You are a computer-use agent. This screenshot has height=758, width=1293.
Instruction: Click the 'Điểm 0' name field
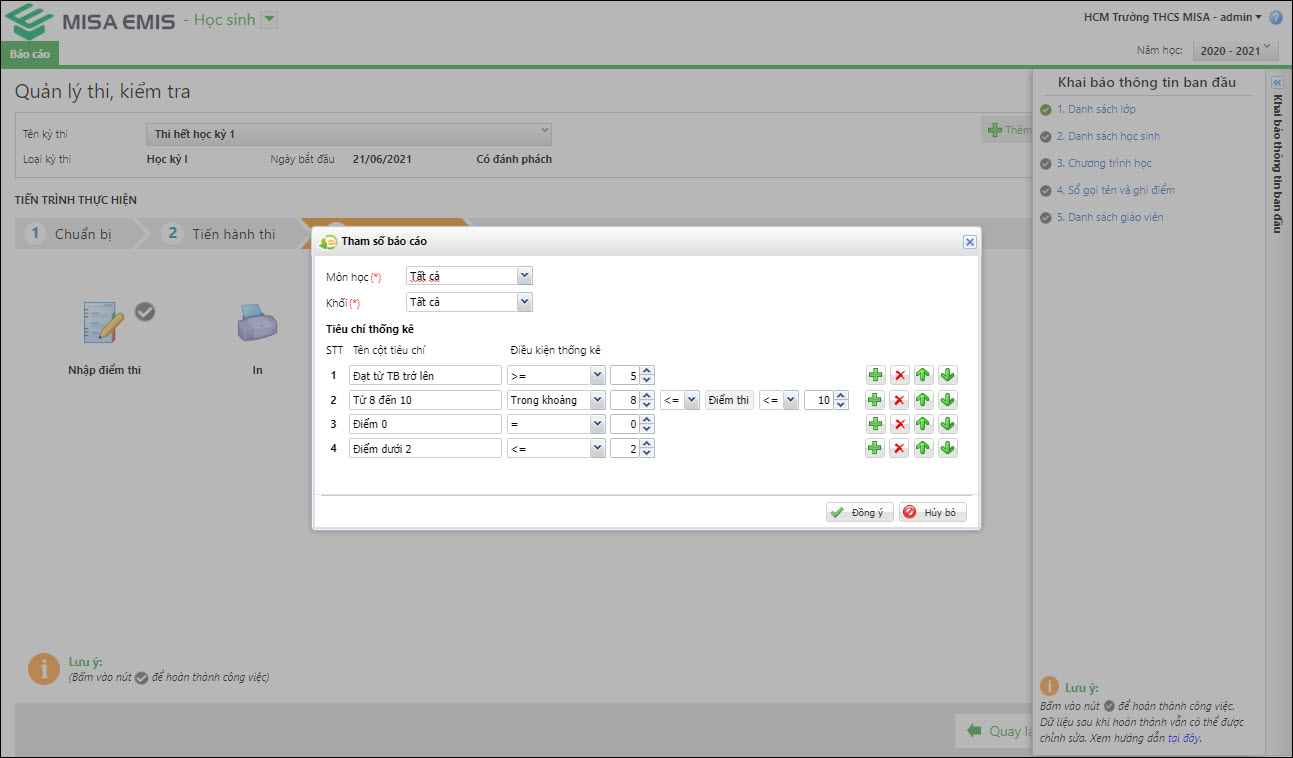425,424
